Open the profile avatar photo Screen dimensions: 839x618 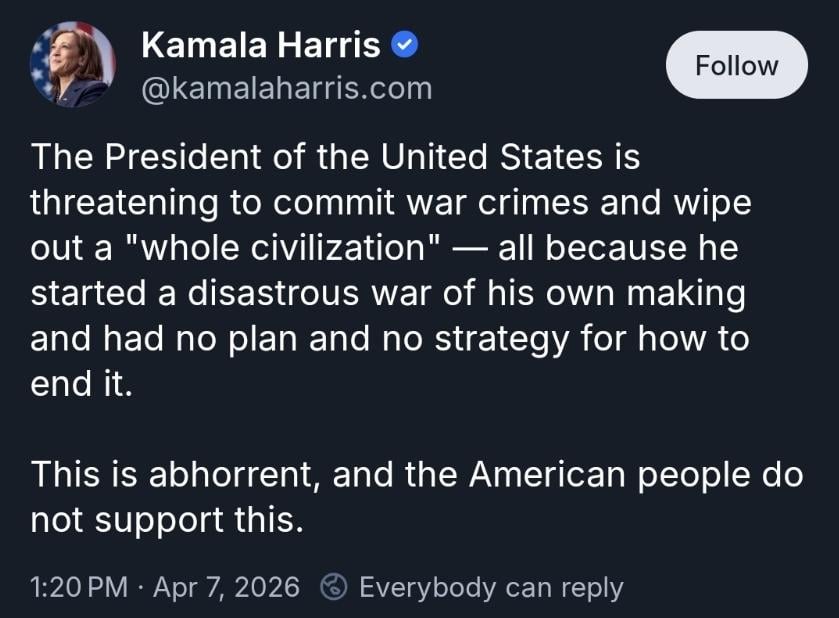72,65
